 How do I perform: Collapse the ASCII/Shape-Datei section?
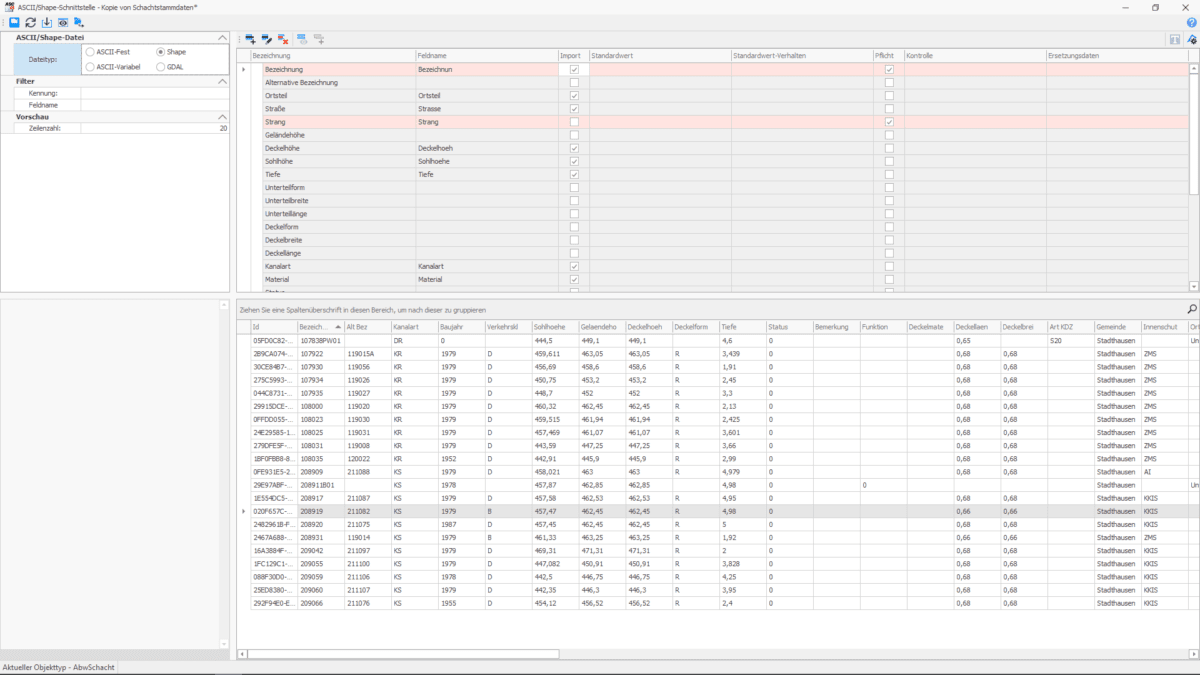pos(222,37)
